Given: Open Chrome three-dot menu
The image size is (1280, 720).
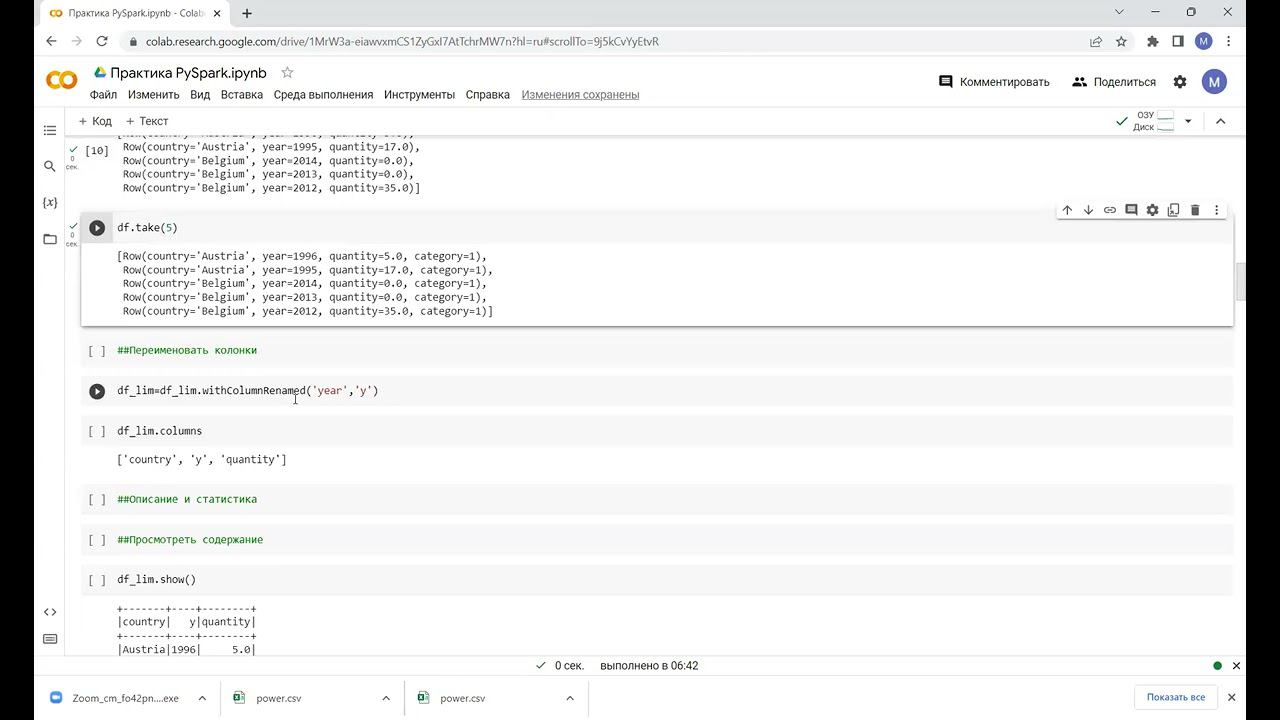Looking at the screenshot, I should 1229,41.
